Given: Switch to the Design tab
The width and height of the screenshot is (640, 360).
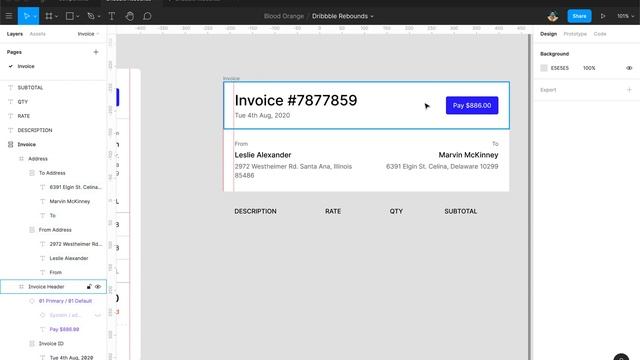Looking at the screenshot, I should [x=548, y=34].
